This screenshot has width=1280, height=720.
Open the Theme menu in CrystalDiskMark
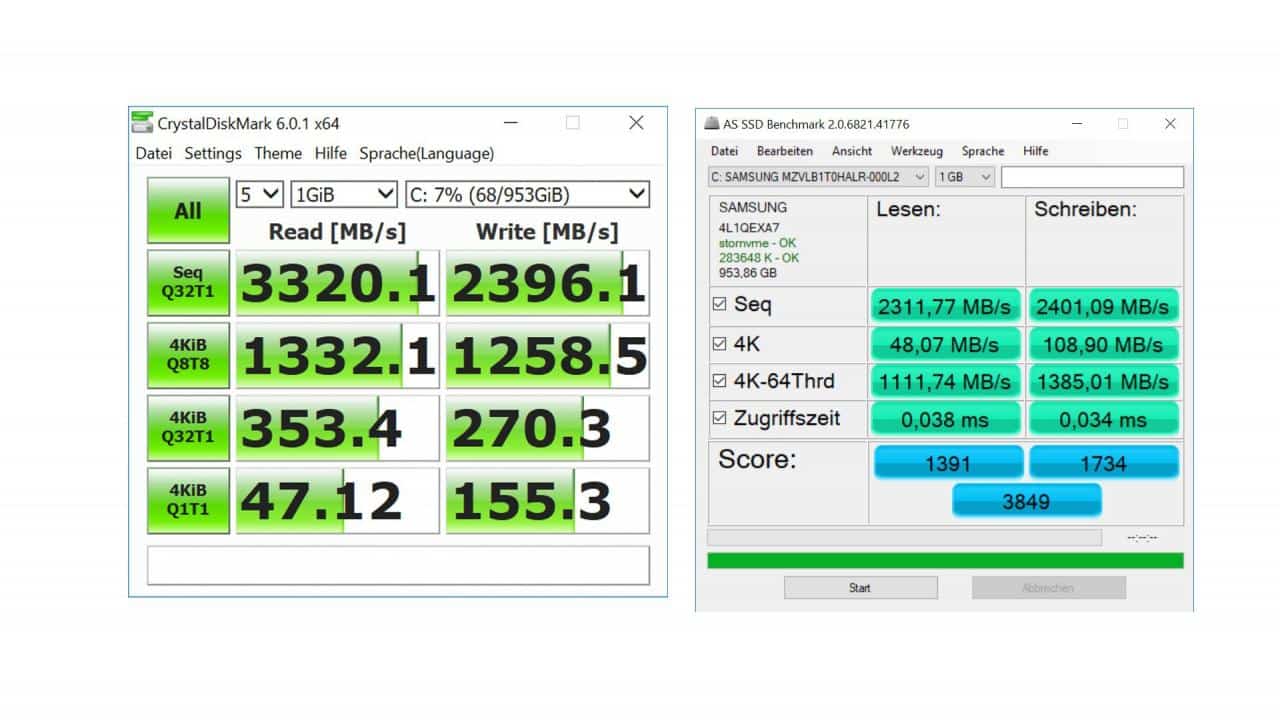[x=278, y=153]
